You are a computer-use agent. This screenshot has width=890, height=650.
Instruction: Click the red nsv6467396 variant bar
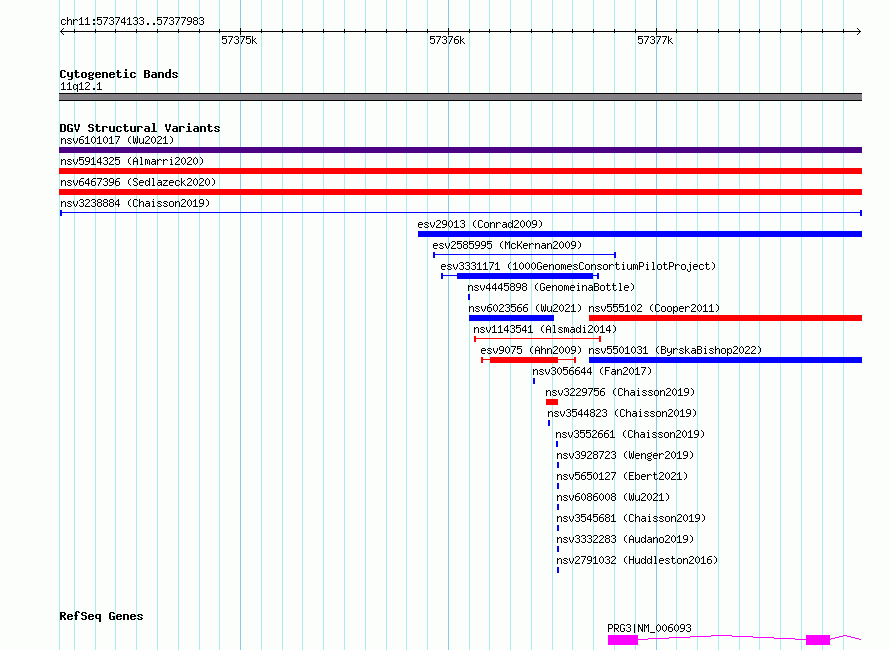[460, 192]
